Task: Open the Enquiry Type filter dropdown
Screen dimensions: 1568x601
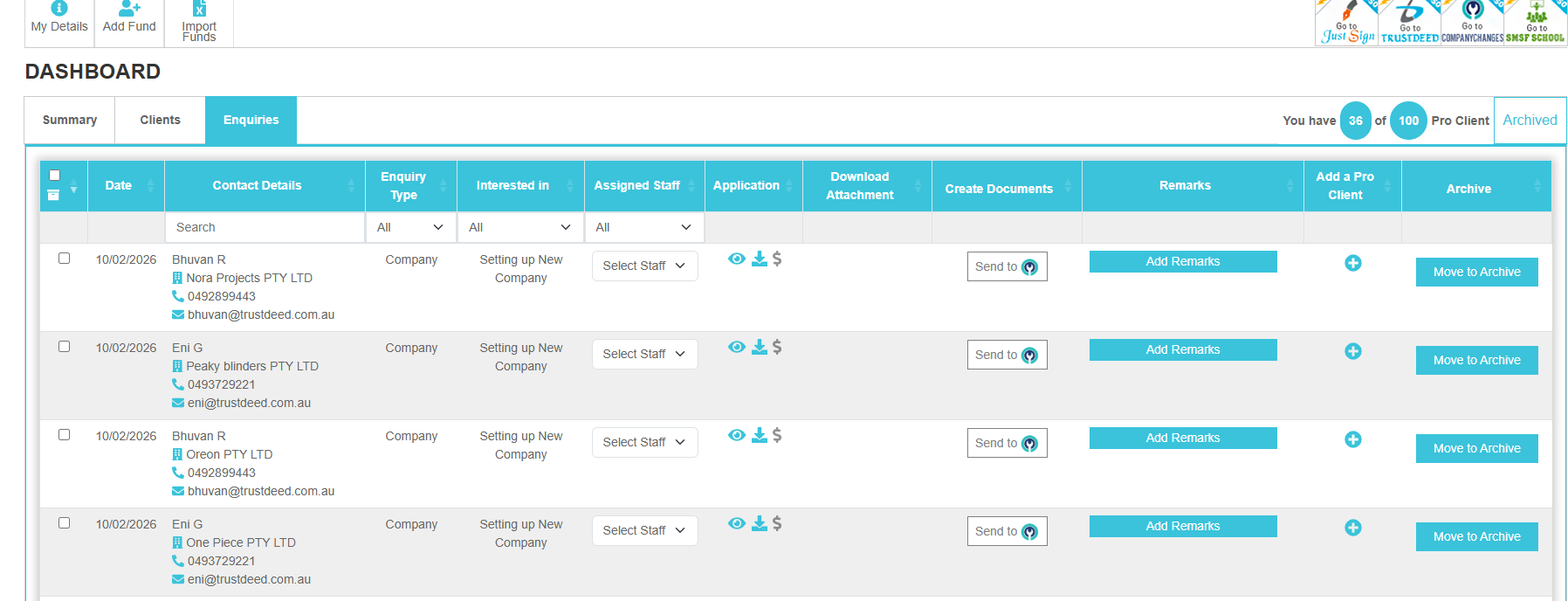Action: click(x=410, y=227)
